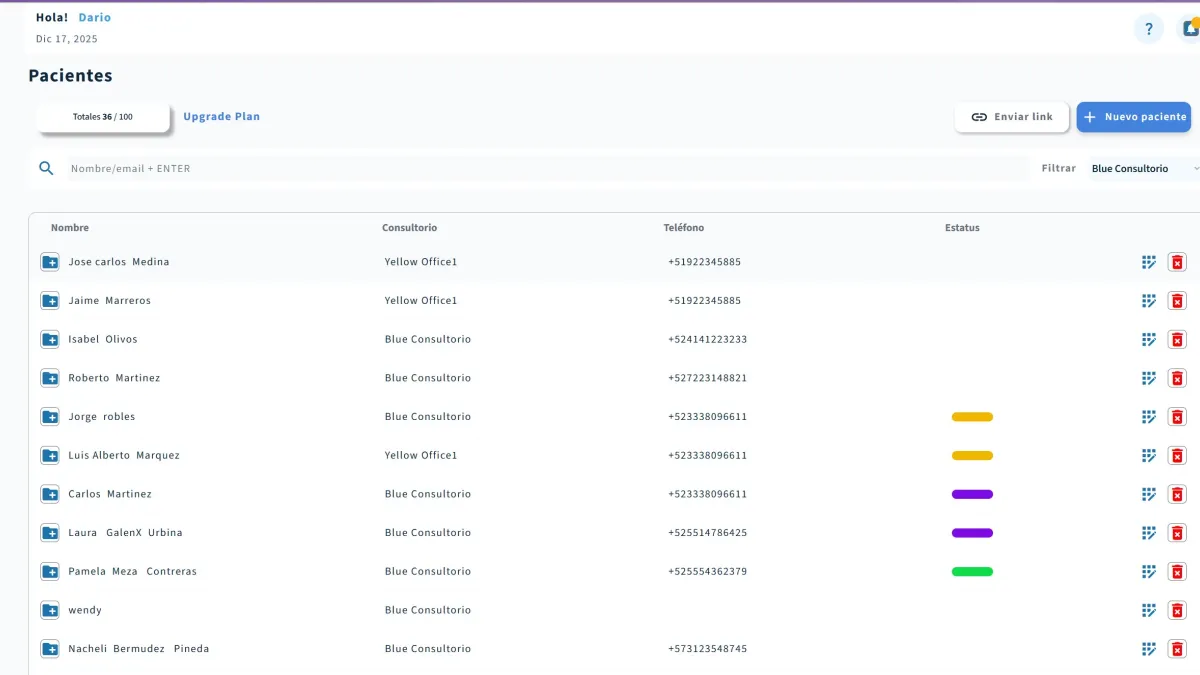The height and width of the screenshot is (675, 1200).
Task: Click the Dario user name link
Action: [x=95, y=18]
